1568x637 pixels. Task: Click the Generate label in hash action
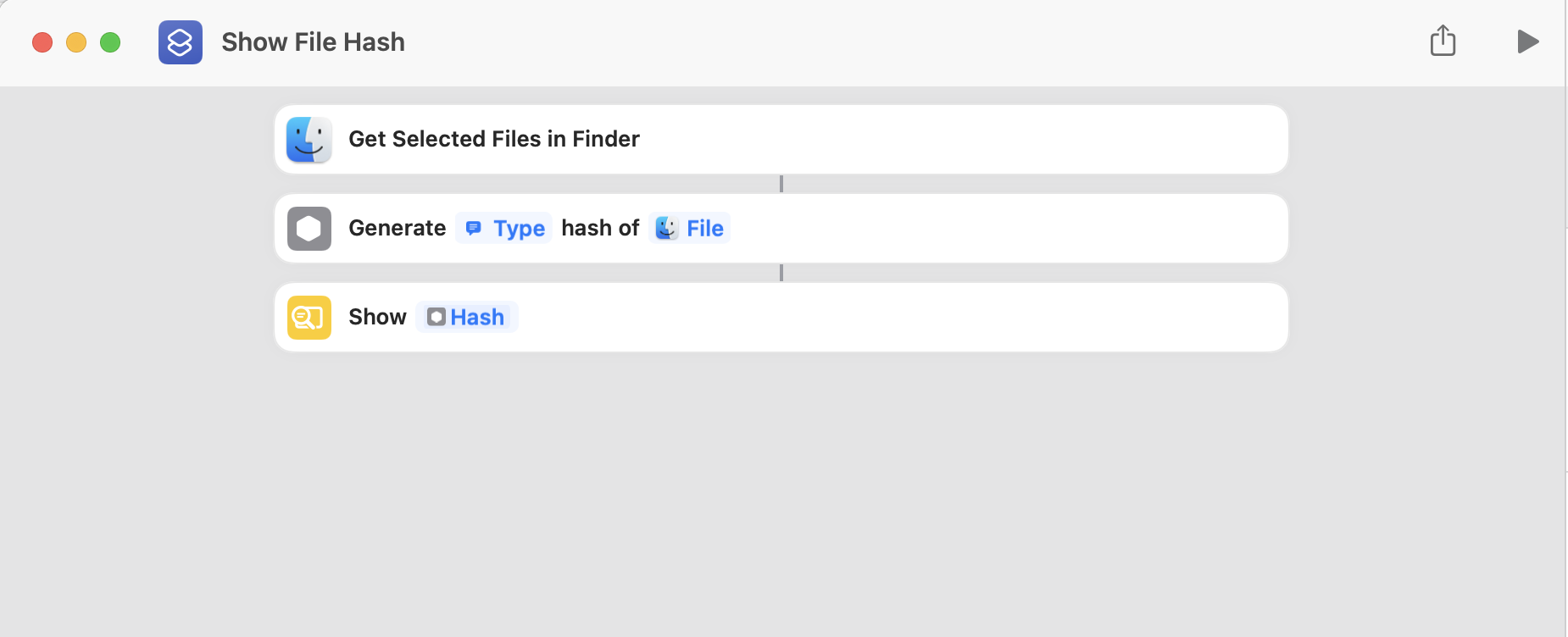click(397, 228)
